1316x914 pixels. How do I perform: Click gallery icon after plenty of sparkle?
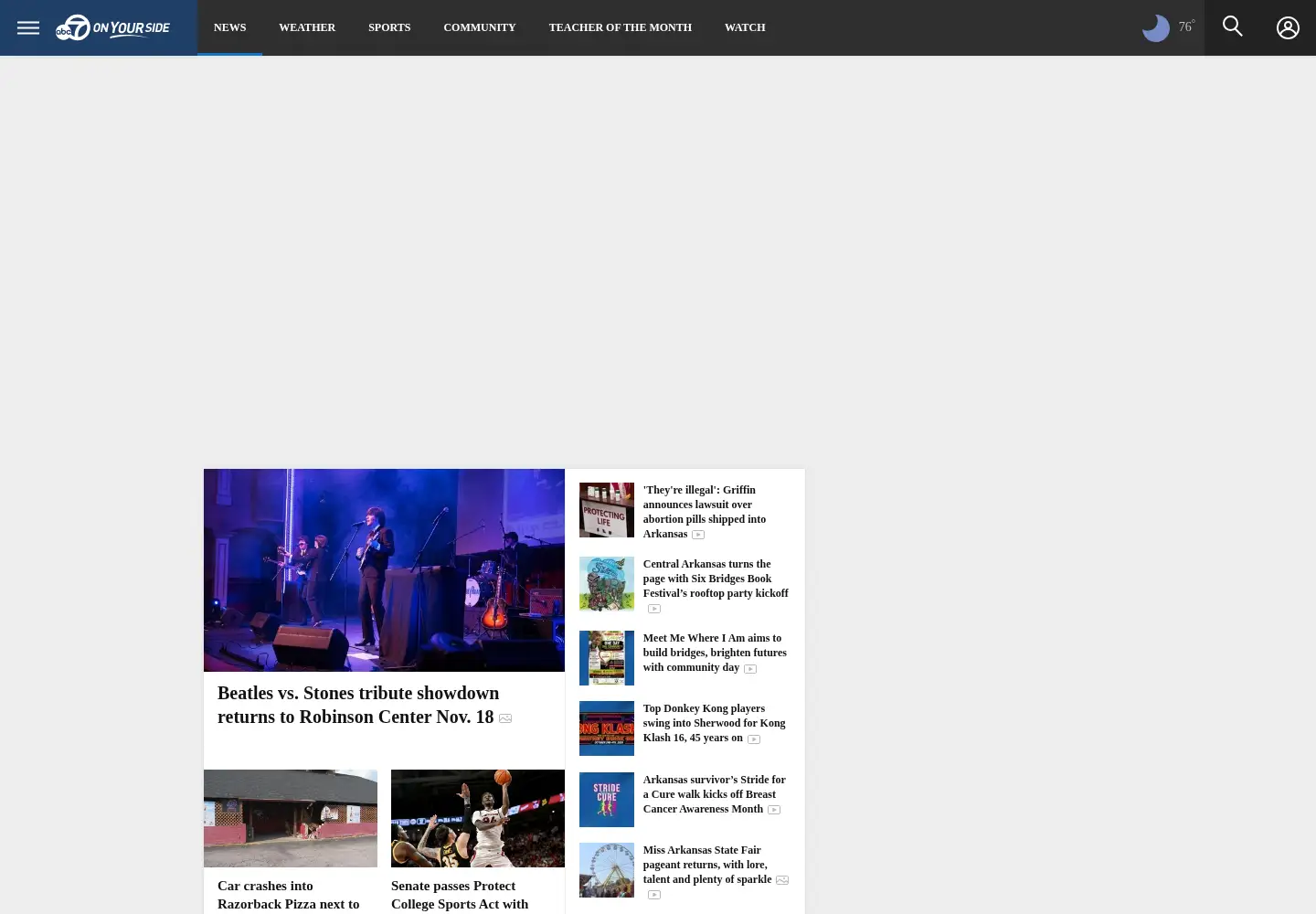[782, 880]
